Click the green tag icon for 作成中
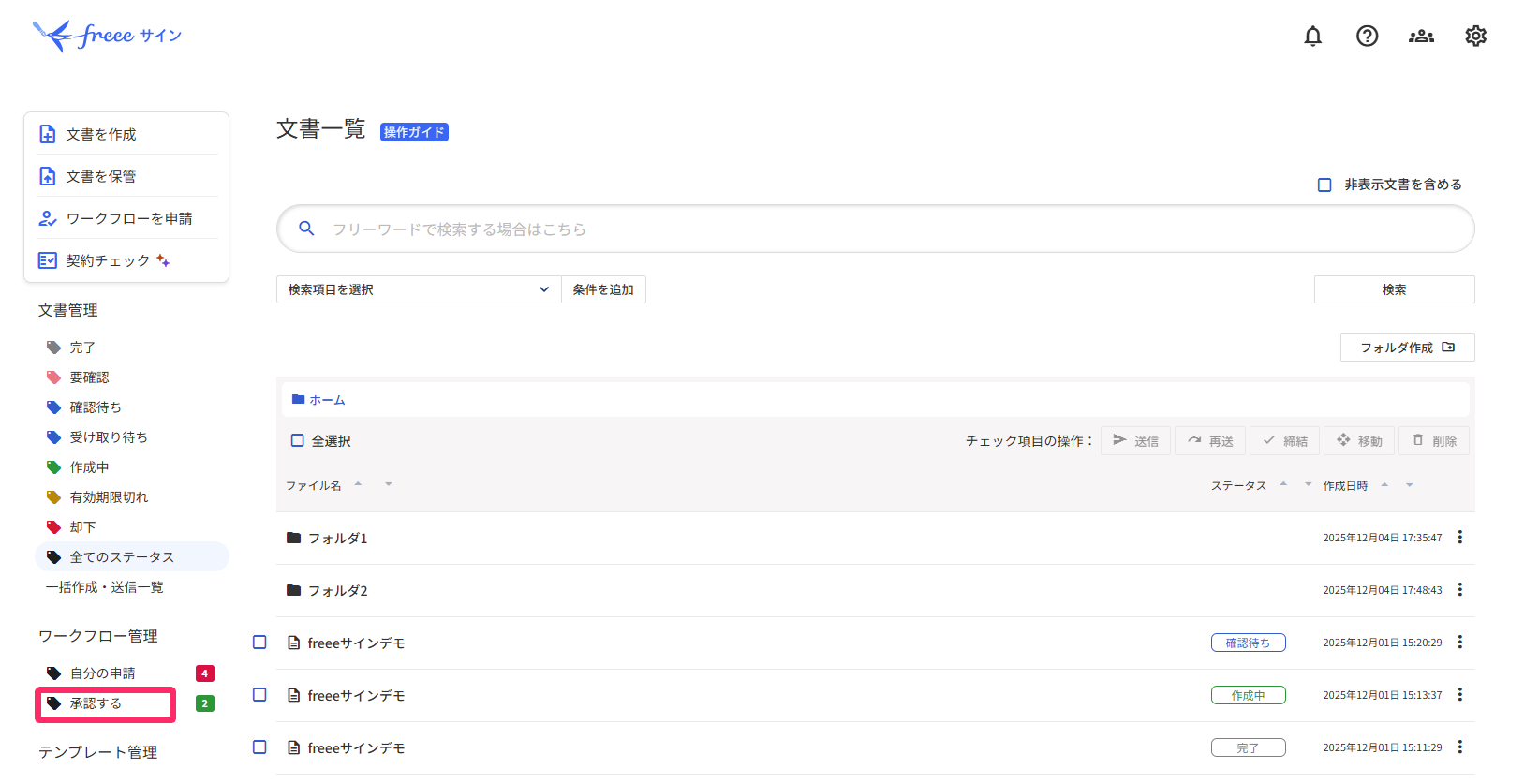 point(54,467)
